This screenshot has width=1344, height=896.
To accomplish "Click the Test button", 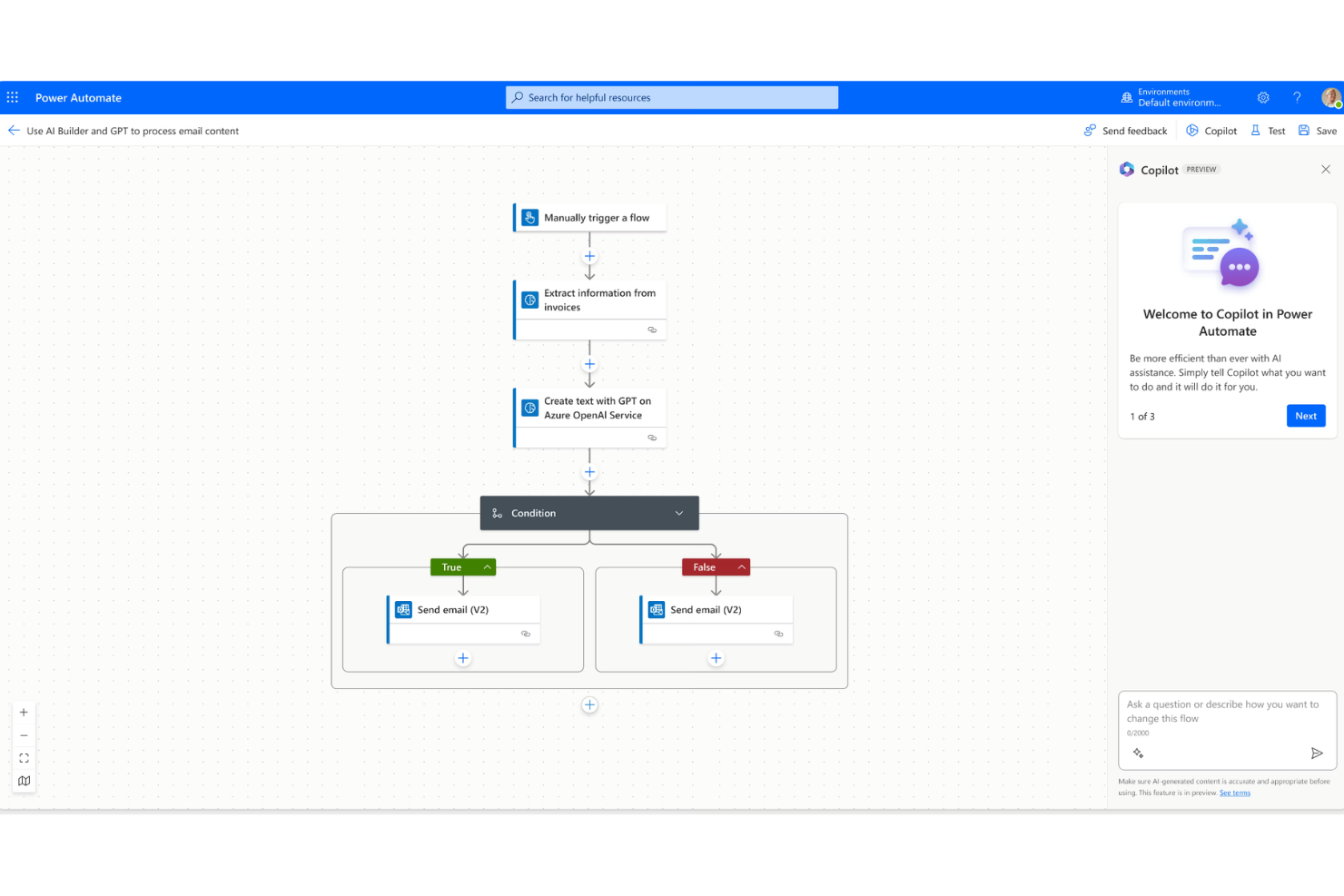I will (x=1268, y=131).
